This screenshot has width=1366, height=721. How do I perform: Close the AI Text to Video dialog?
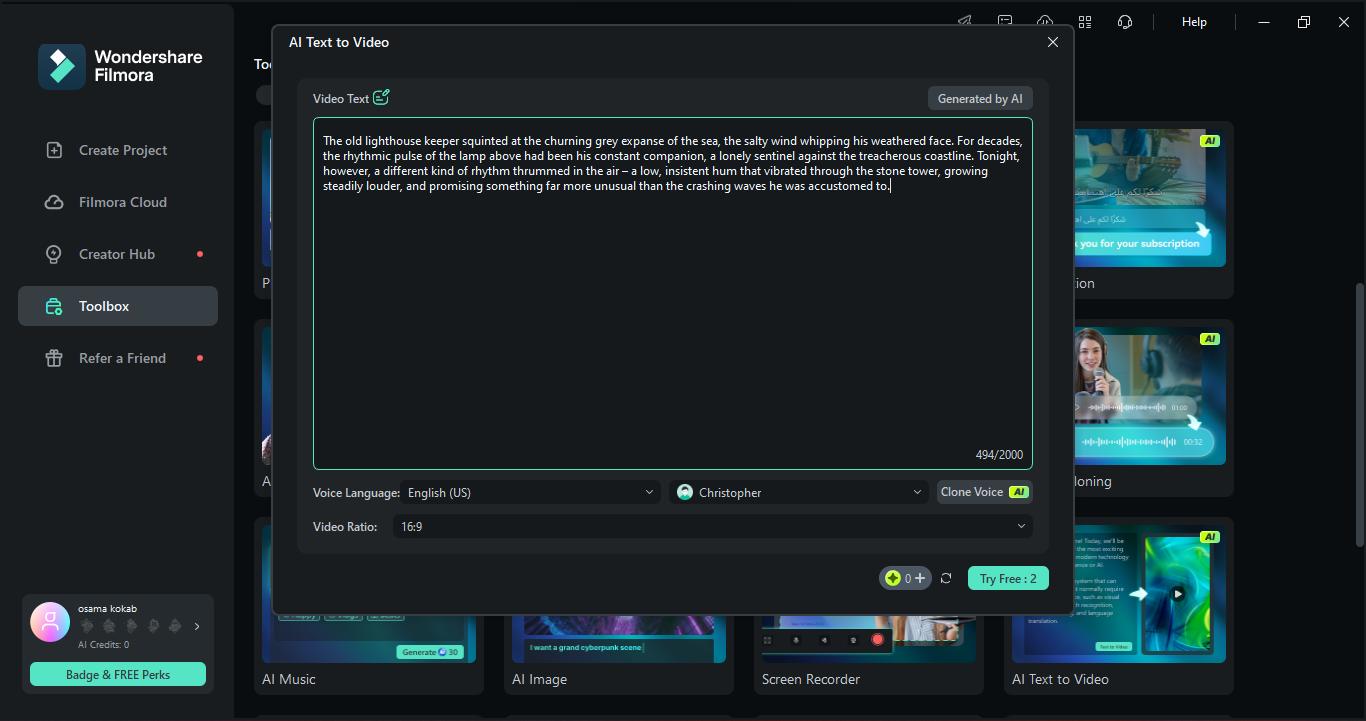1052,42
